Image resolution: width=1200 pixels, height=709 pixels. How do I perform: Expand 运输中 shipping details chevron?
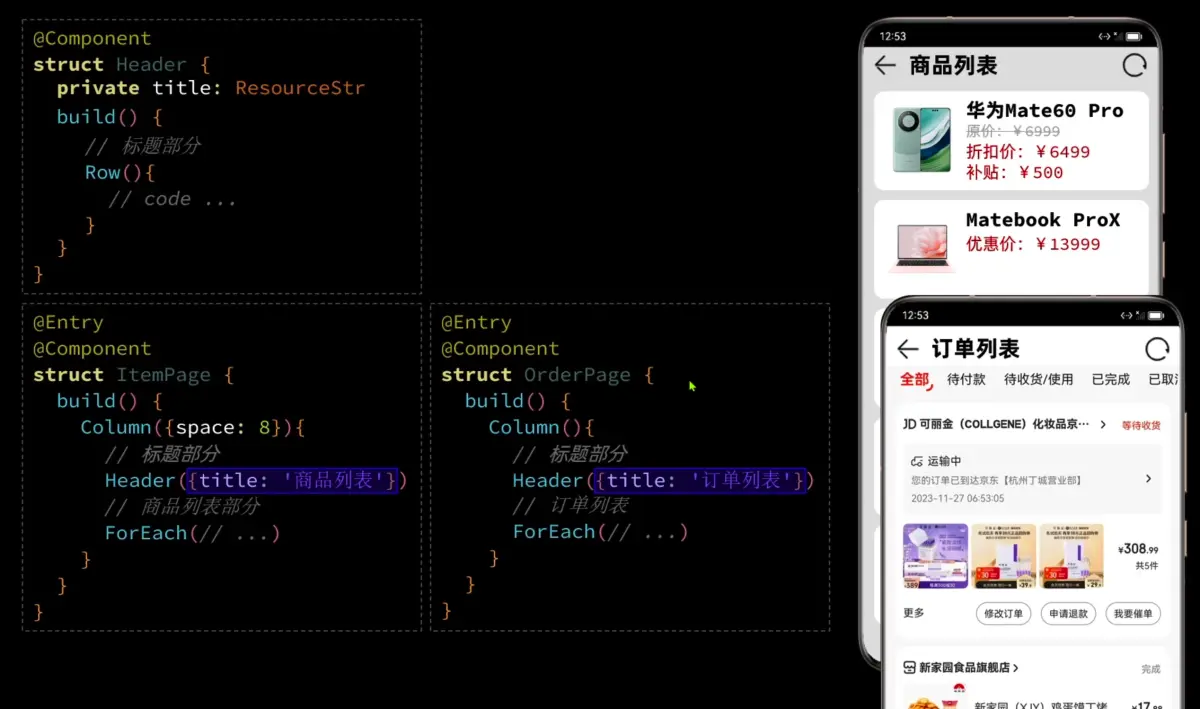1148,479
